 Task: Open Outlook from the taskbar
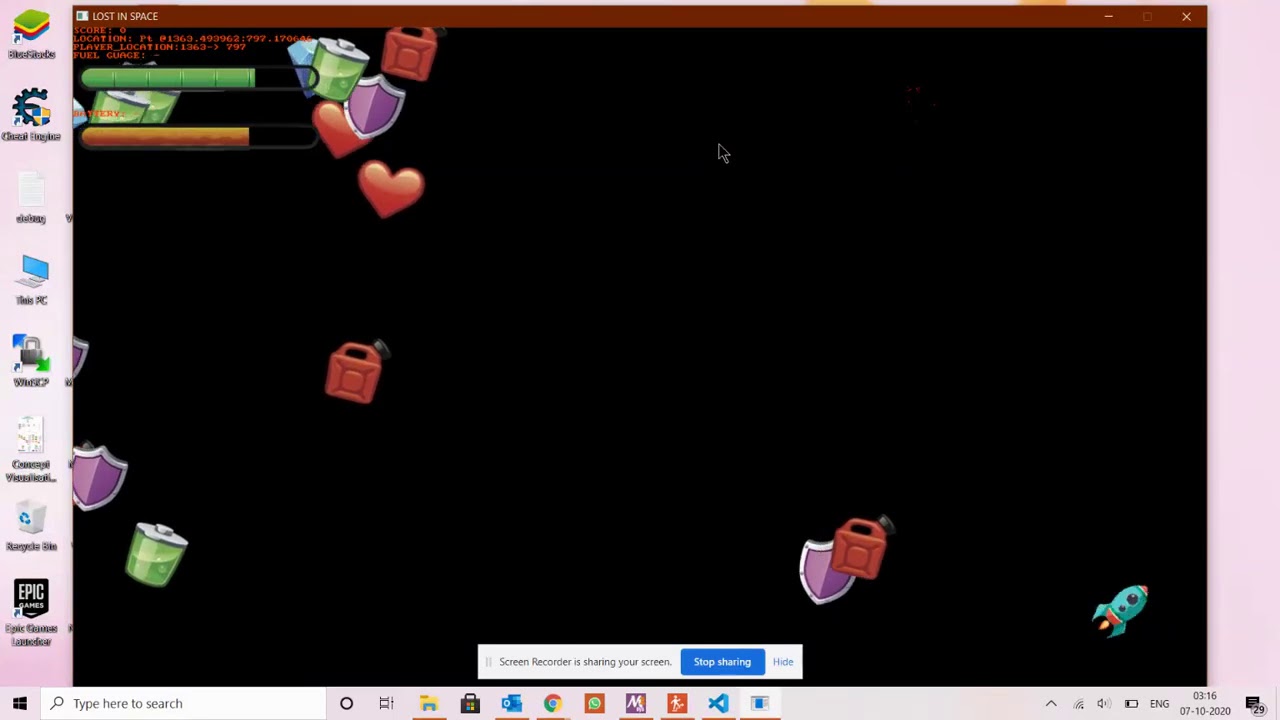pos(511,703)
